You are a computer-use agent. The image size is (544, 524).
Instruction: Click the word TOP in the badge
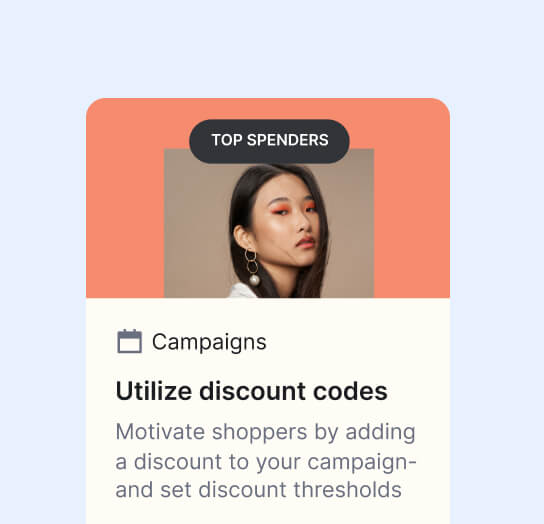[227, 141]
